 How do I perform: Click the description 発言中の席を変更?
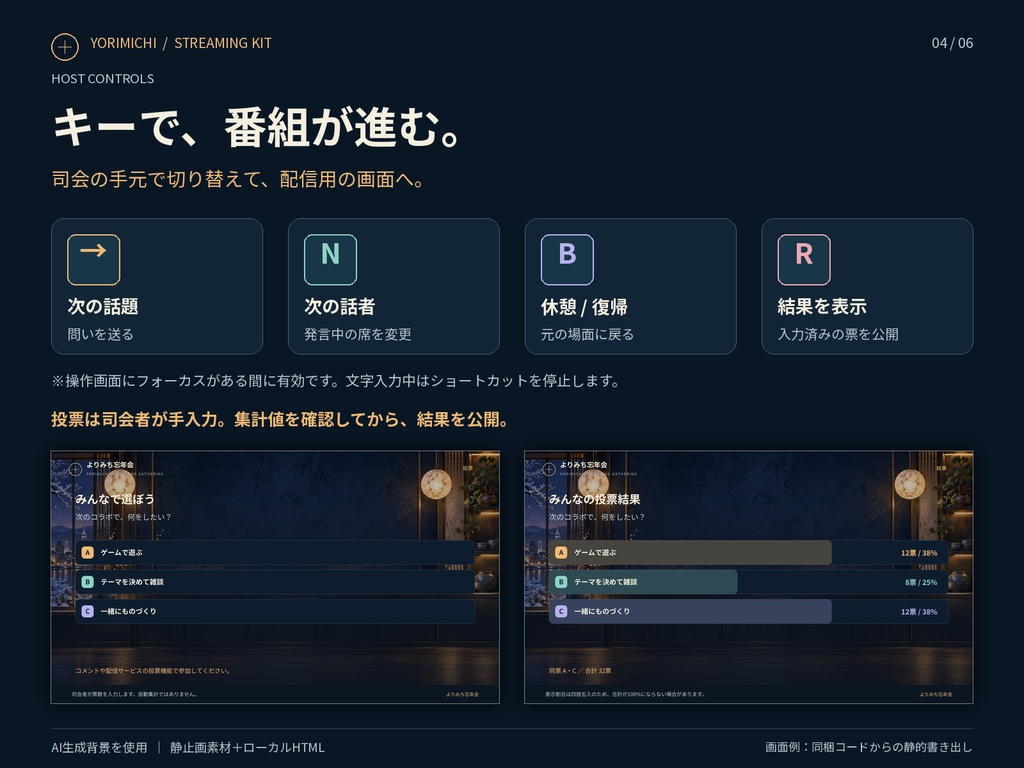(x=358, y=334)
